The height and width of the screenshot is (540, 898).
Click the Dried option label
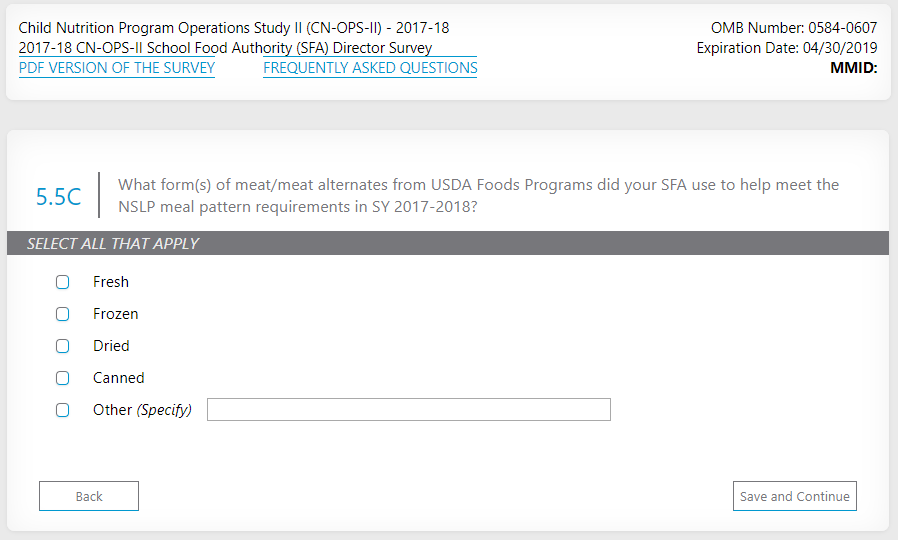(111, 346)
